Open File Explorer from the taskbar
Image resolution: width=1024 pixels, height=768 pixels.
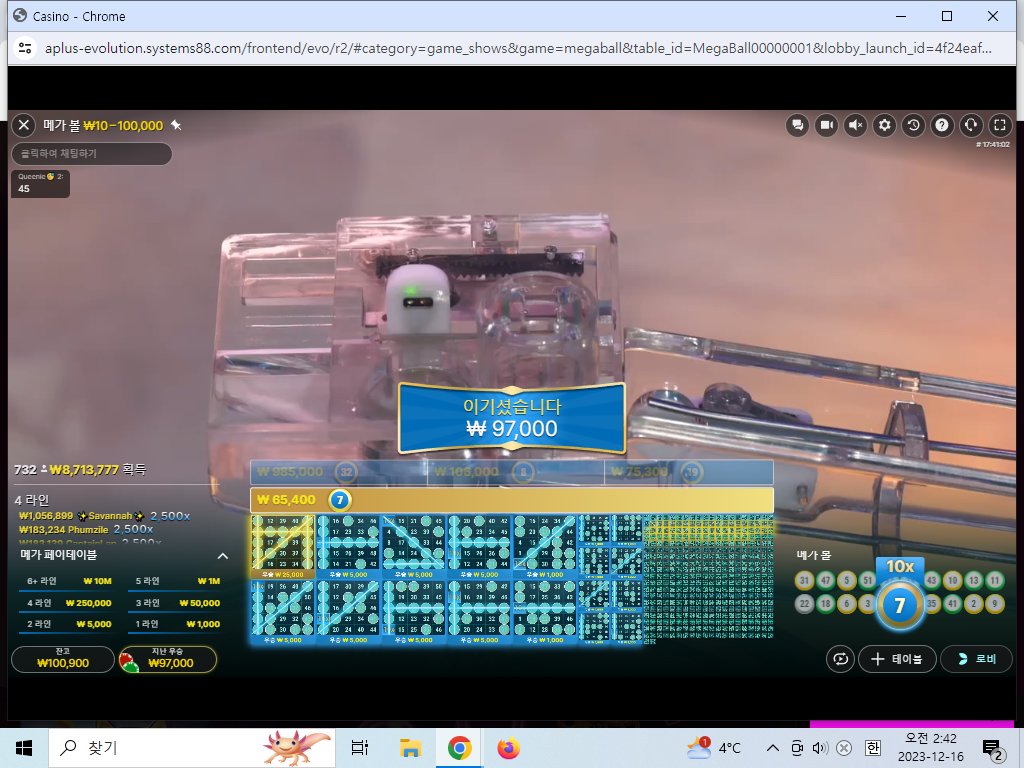409,748
